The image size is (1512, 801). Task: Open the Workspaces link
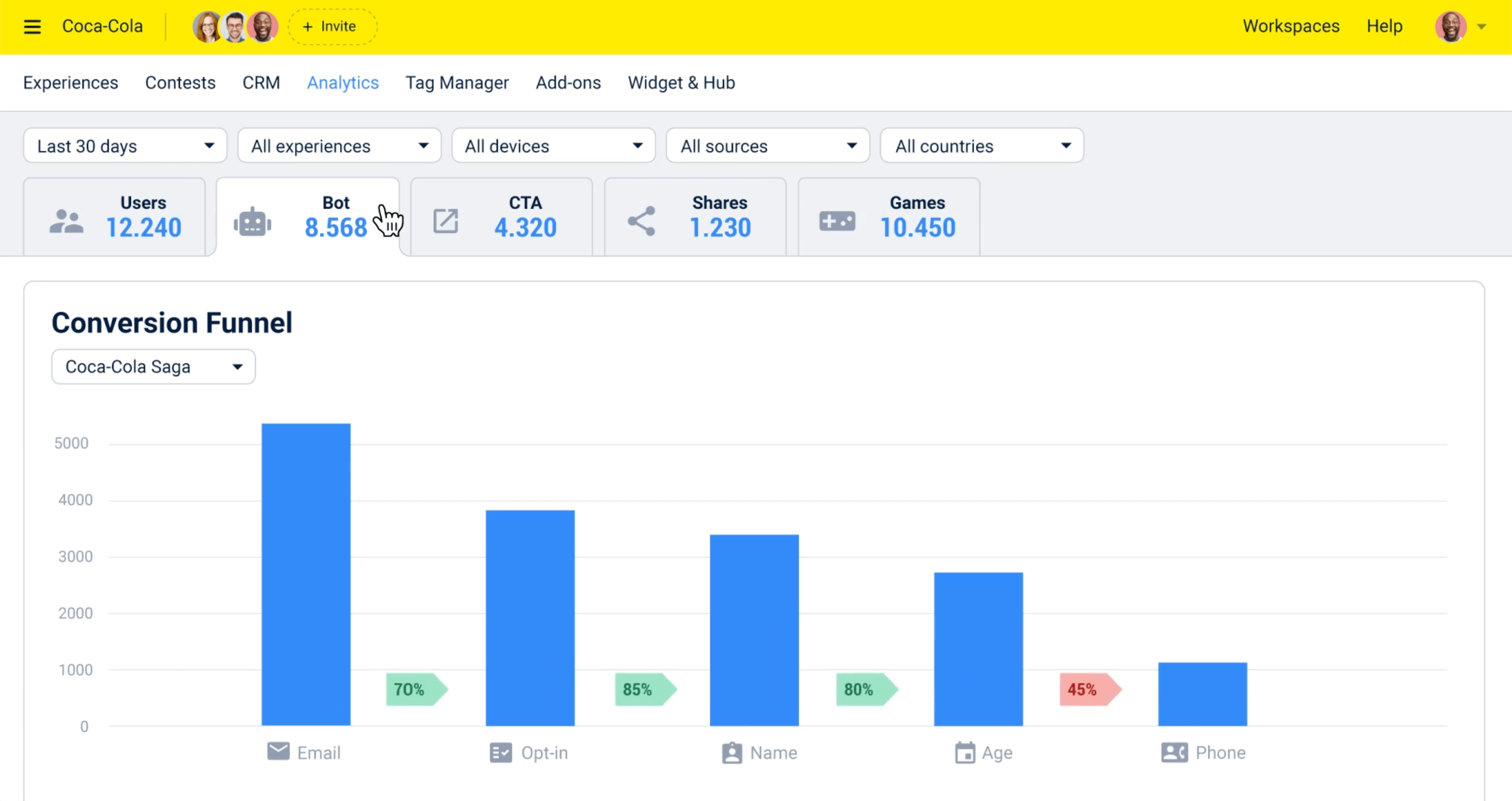tap(1291, 27)
